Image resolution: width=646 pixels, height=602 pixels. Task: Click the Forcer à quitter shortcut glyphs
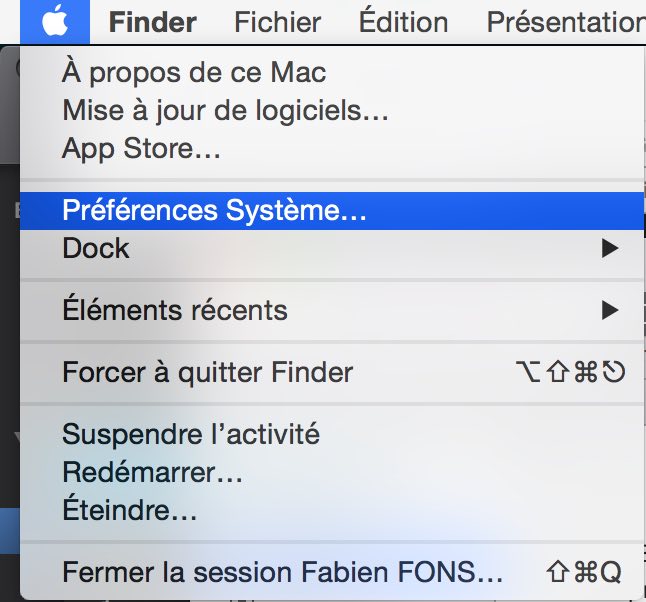[x=571, y=372]
